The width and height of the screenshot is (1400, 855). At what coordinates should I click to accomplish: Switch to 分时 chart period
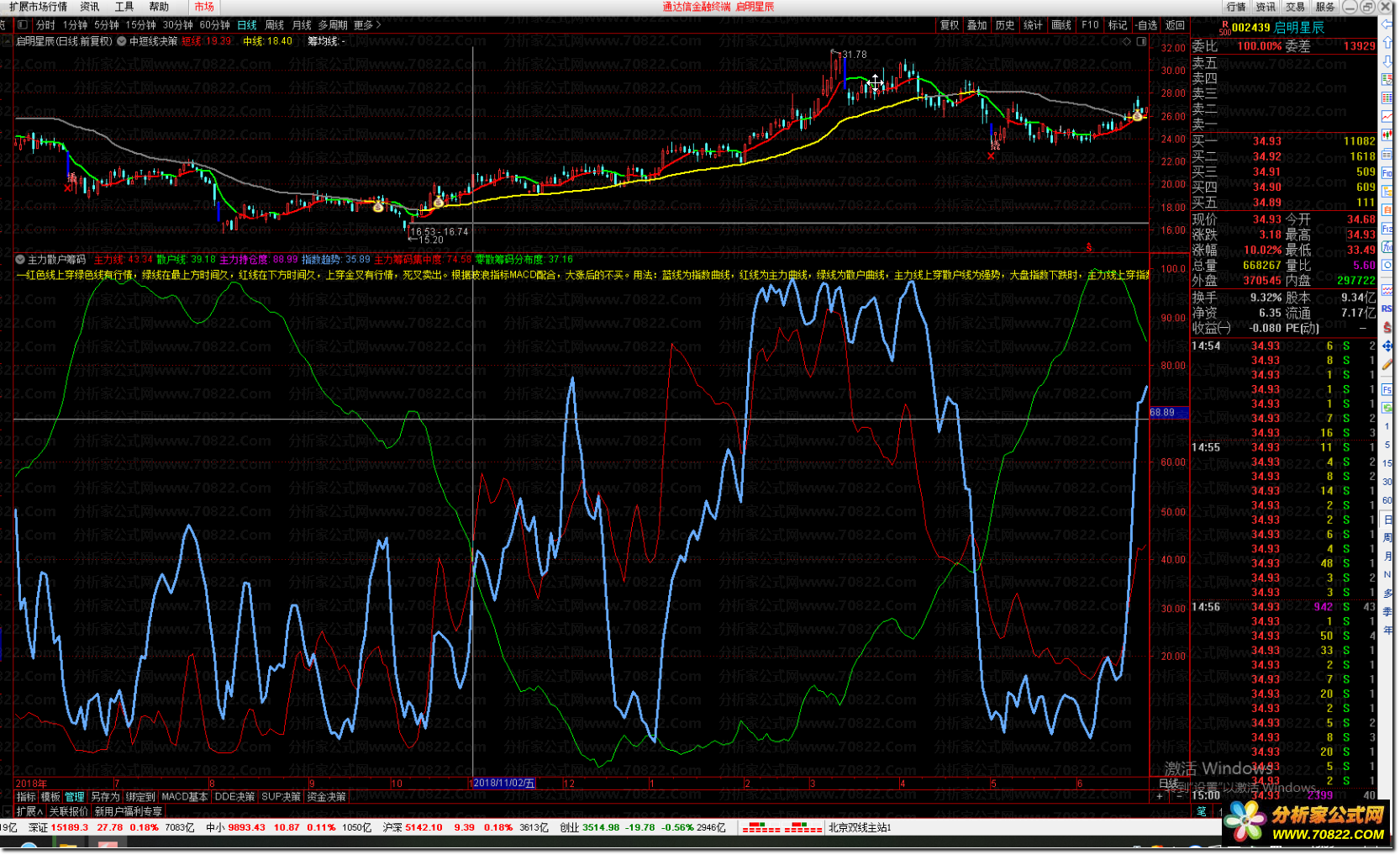coord(45,25)
